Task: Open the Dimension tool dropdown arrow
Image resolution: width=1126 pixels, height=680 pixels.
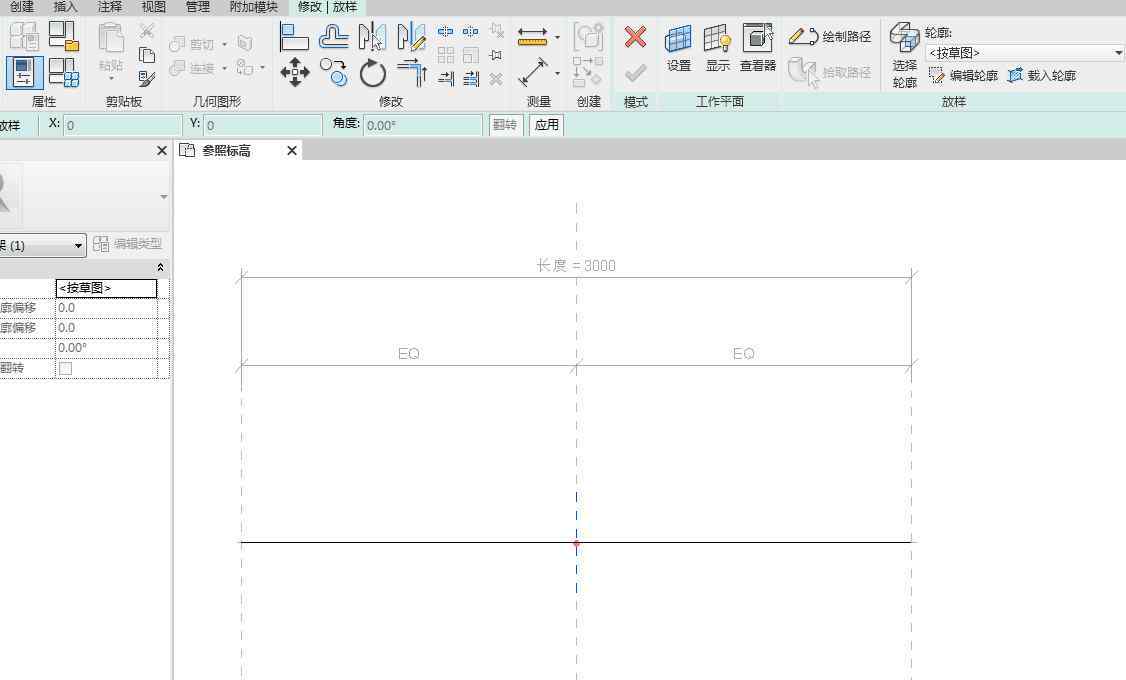Action: 557,73
